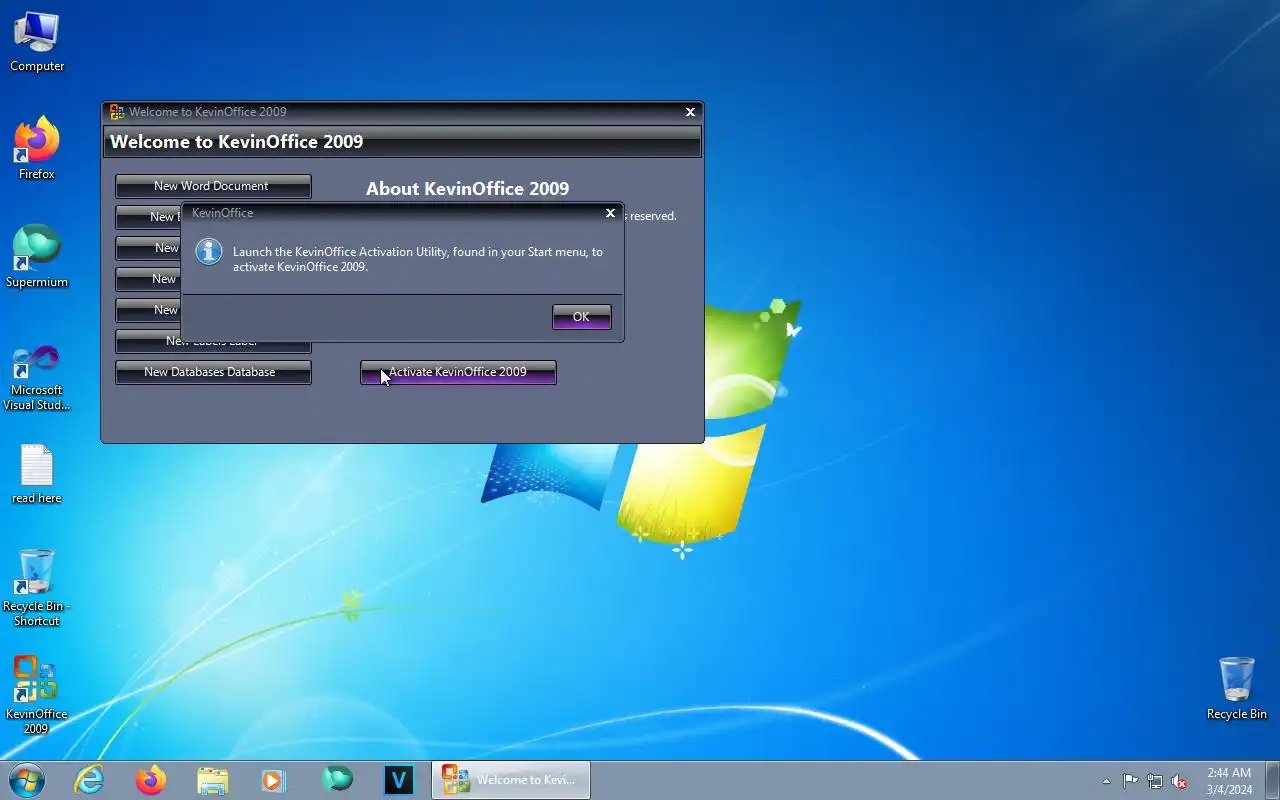Click the muted volume tray icon

tap(1180, 781)
